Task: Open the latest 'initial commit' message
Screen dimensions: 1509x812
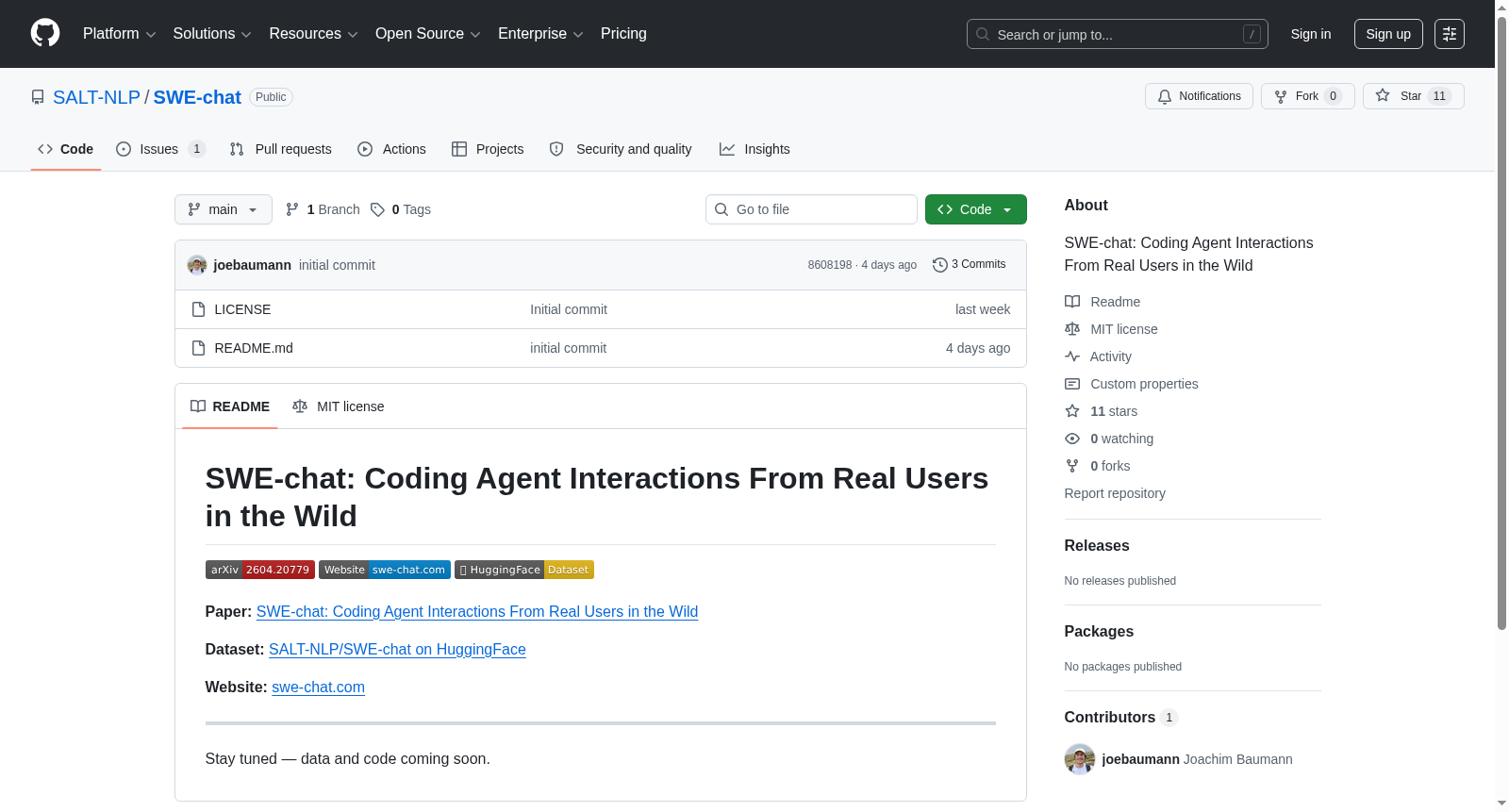Action: pos(337,265)
